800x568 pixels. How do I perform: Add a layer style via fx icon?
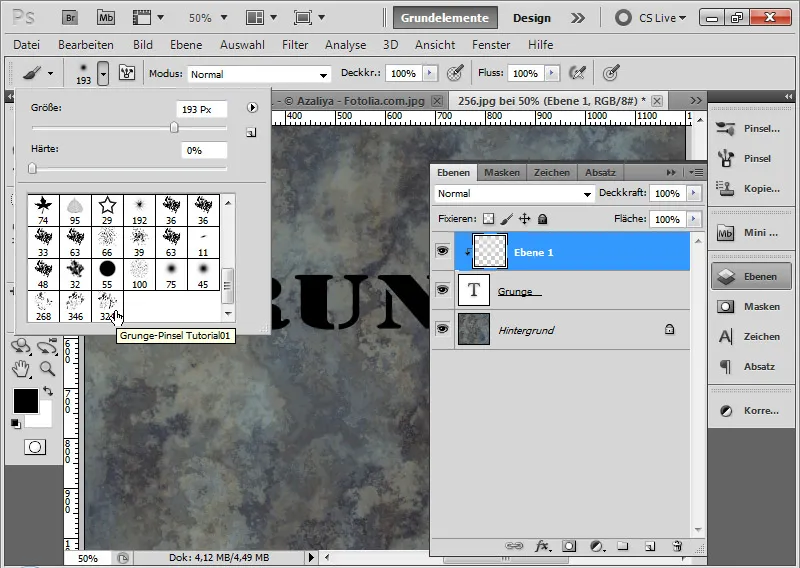click(x=542, y=546)
